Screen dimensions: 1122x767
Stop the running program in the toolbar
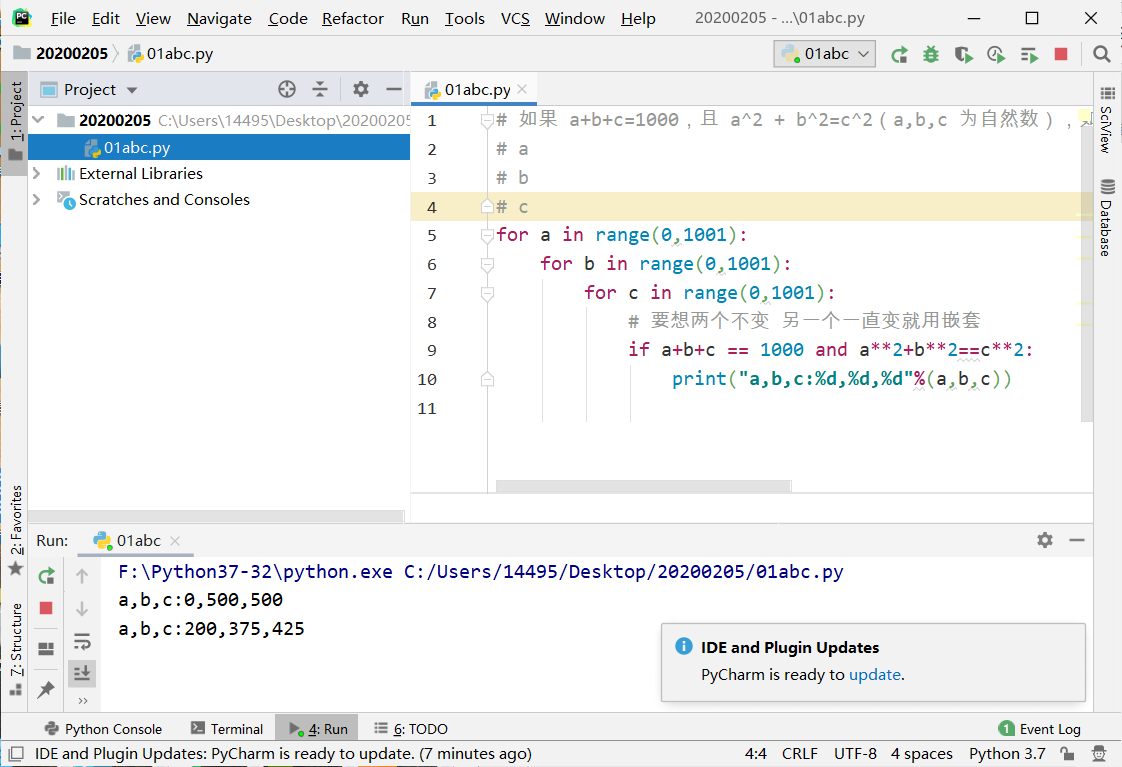[1061, 54]
